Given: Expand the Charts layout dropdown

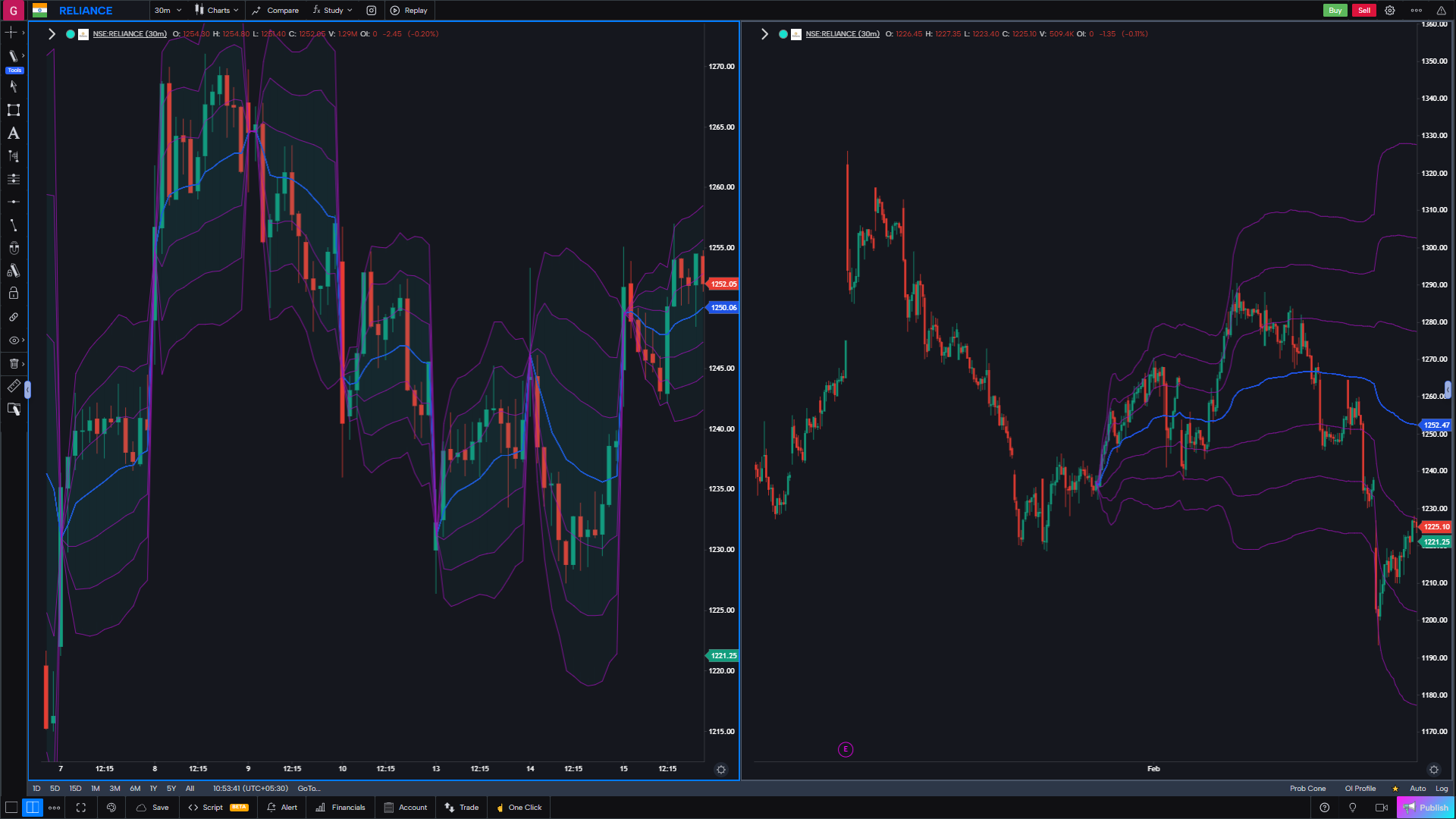Looking at the screenshot, I should 216,11.
